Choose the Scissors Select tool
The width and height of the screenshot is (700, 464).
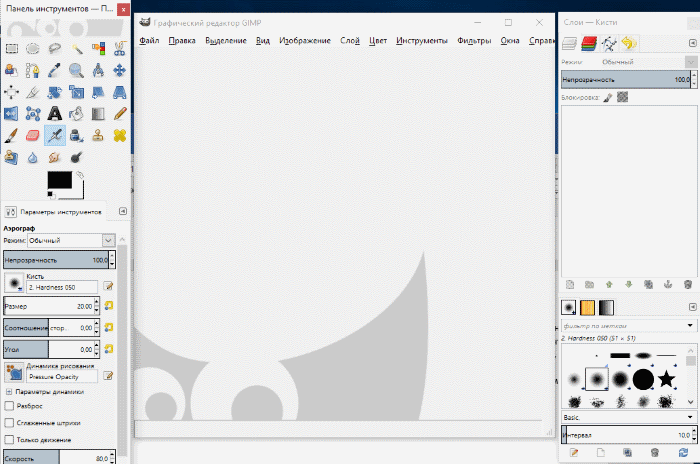(x=121, y=48)
